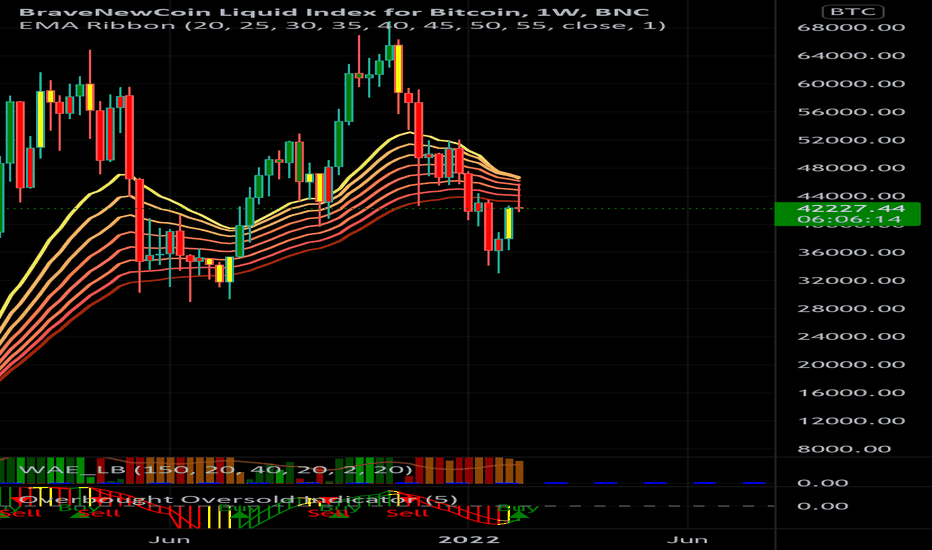The image size is (932, 550).
Task: Click the 12000.00 price axis label
Action: (851, 420)
